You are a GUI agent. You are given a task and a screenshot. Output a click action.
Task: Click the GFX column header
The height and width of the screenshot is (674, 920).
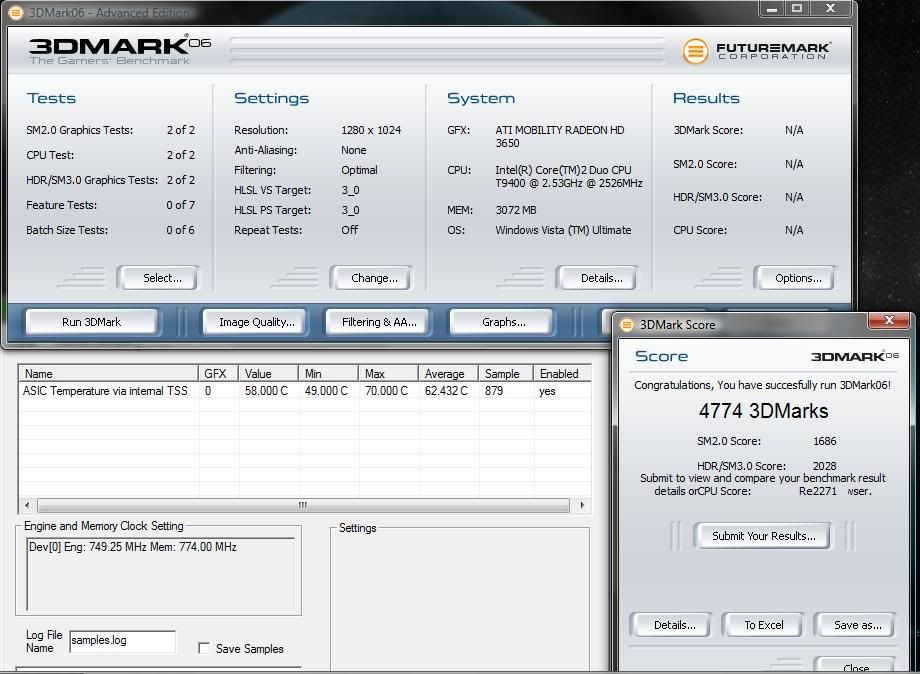click(218, 374)
